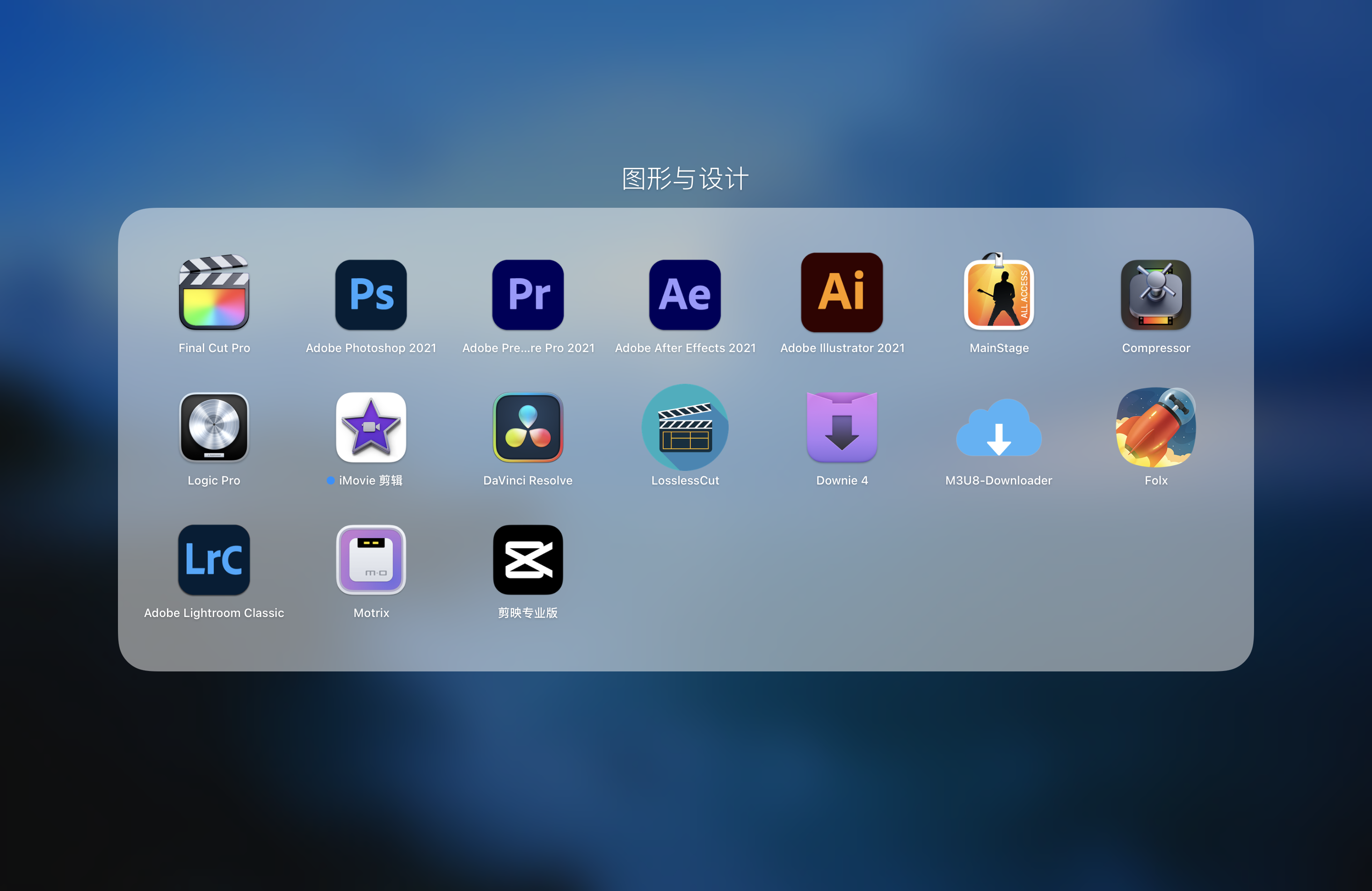Screen dimensions: 1372x891
Task: Click the DaVinci Resolve label text
Action: (x=528, y=480)
